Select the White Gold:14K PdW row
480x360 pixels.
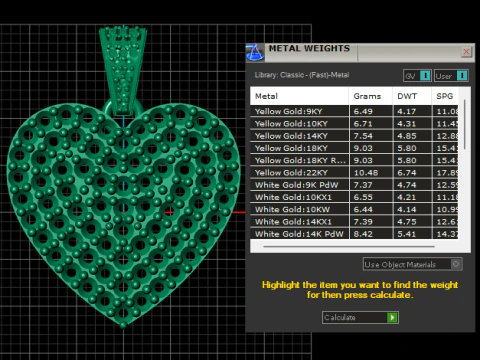pyautogui.click(x=354, y=234)
